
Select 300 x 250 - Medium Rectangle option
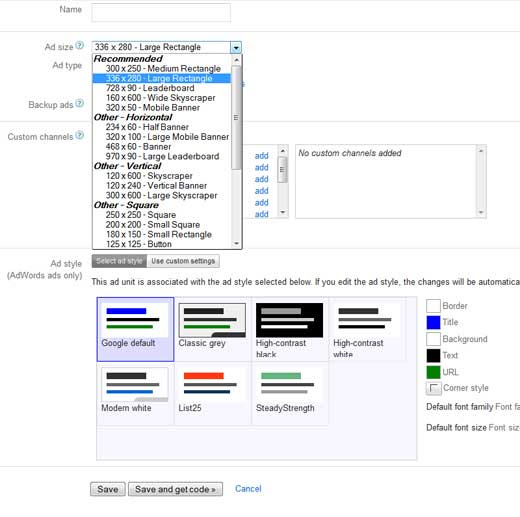click(x=163, y=68)
